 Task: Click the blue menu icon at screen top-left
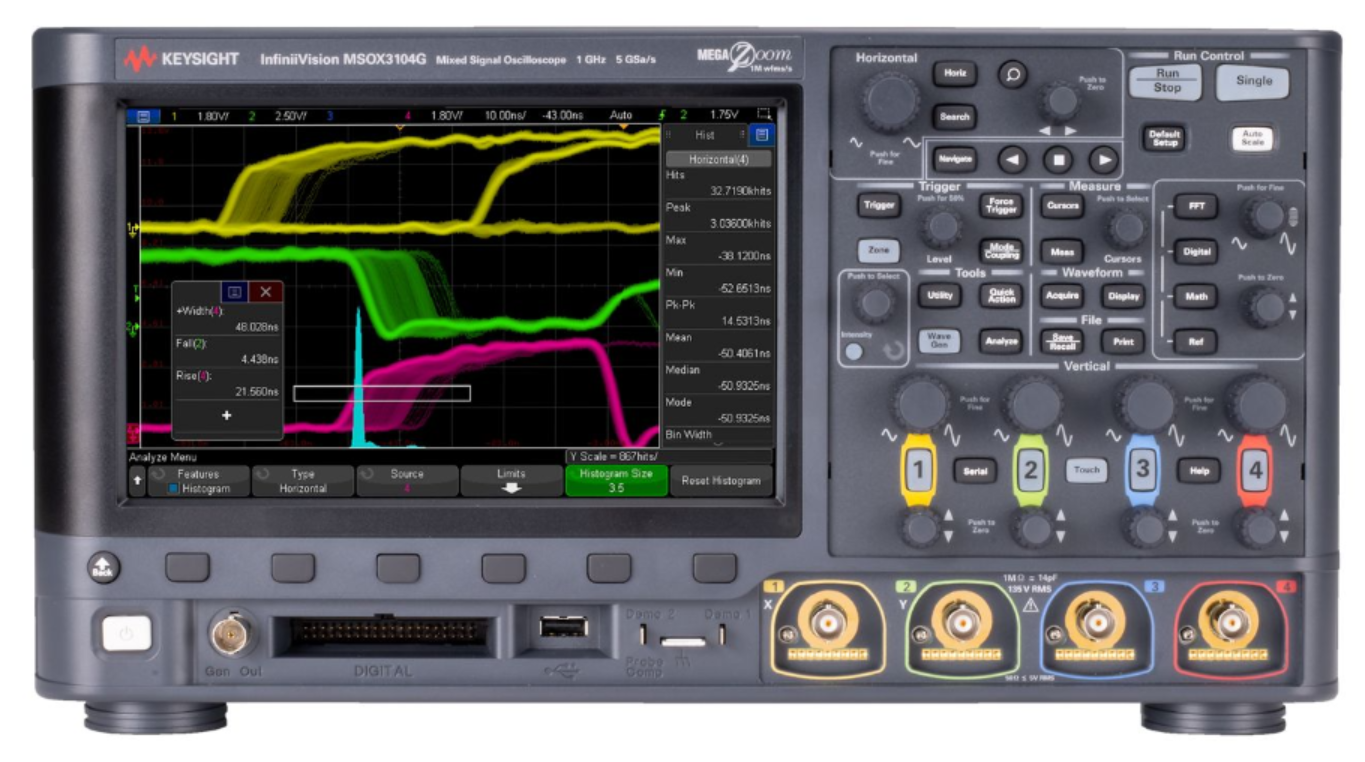pos(144,116)
